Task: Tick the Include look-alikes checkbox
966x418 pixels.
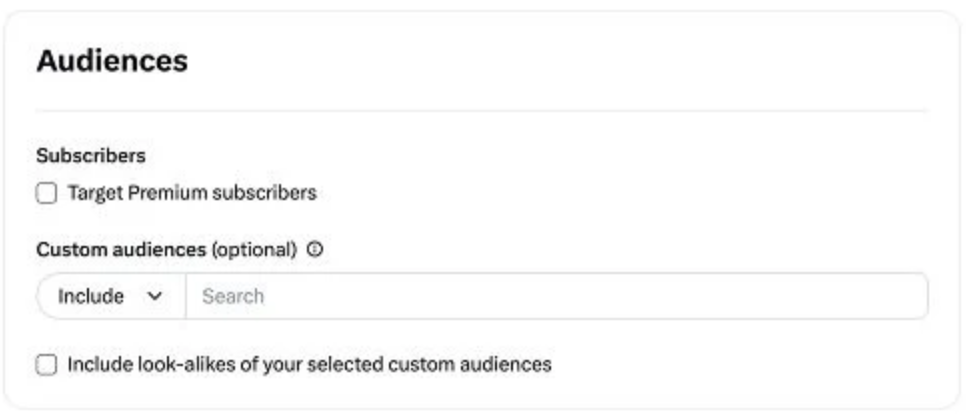Action: click(46, 364)
